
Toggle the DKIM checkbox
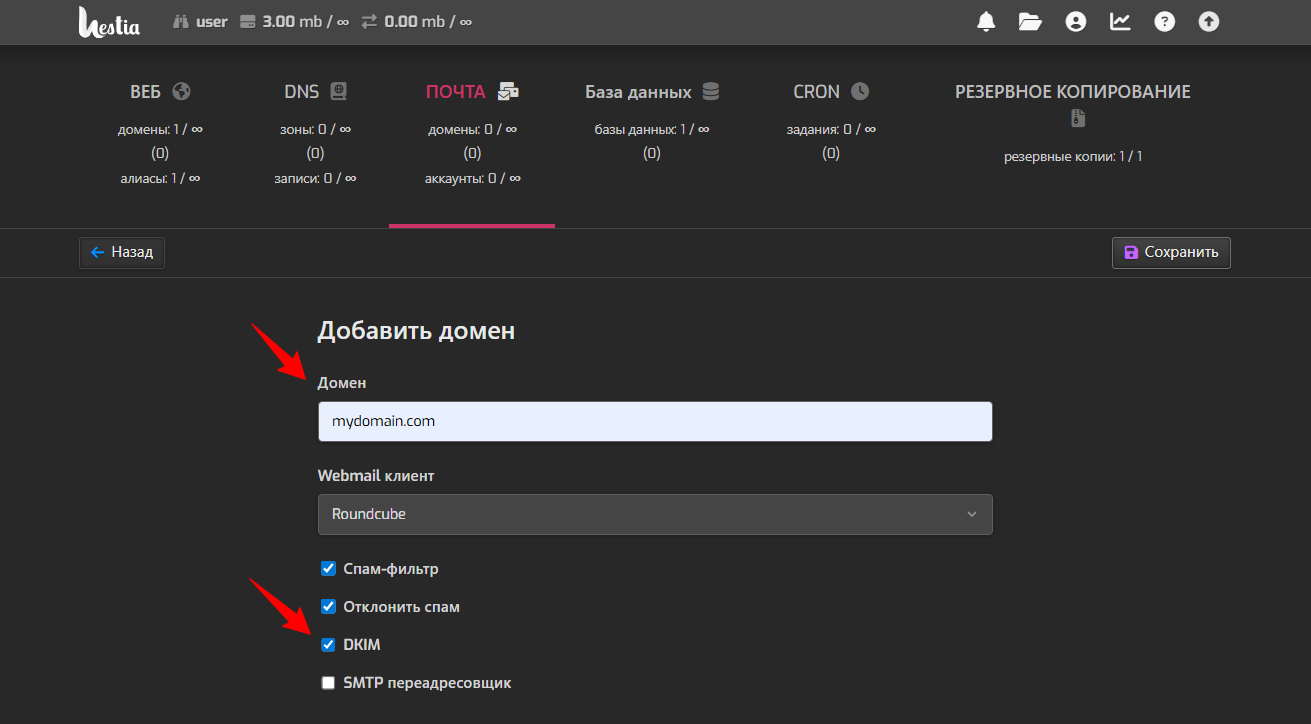pos(328,644)
